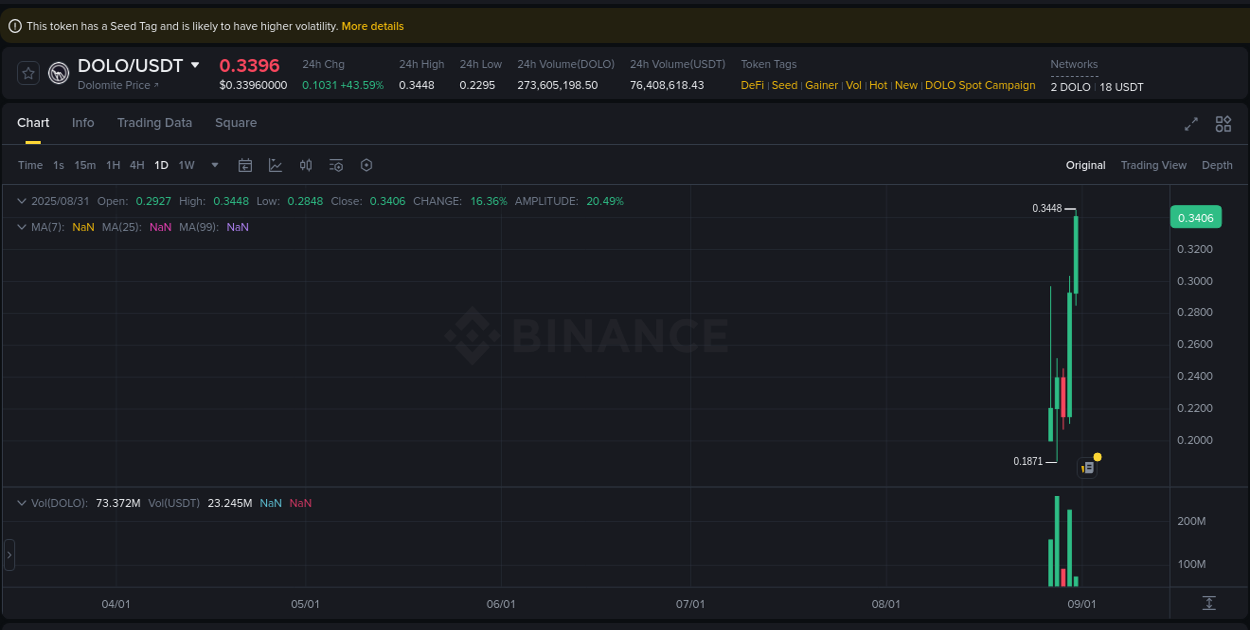The image size is (1250, 630).
Task: Collapse the MA(7) indicator row
Action: (x=20, y=227)
